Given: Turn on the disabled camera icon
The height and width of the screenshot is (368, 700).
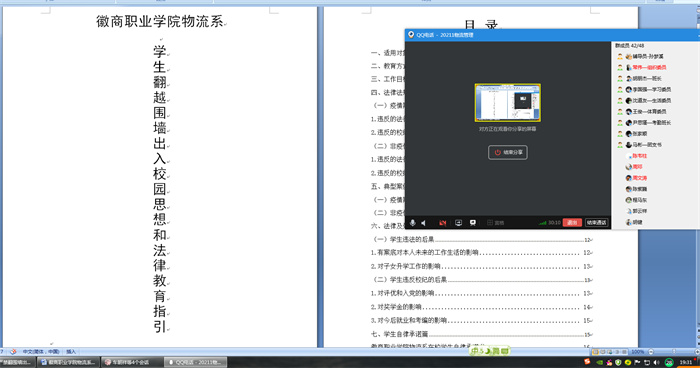Looking at the screenshot, I should click(x=442, y=222).
